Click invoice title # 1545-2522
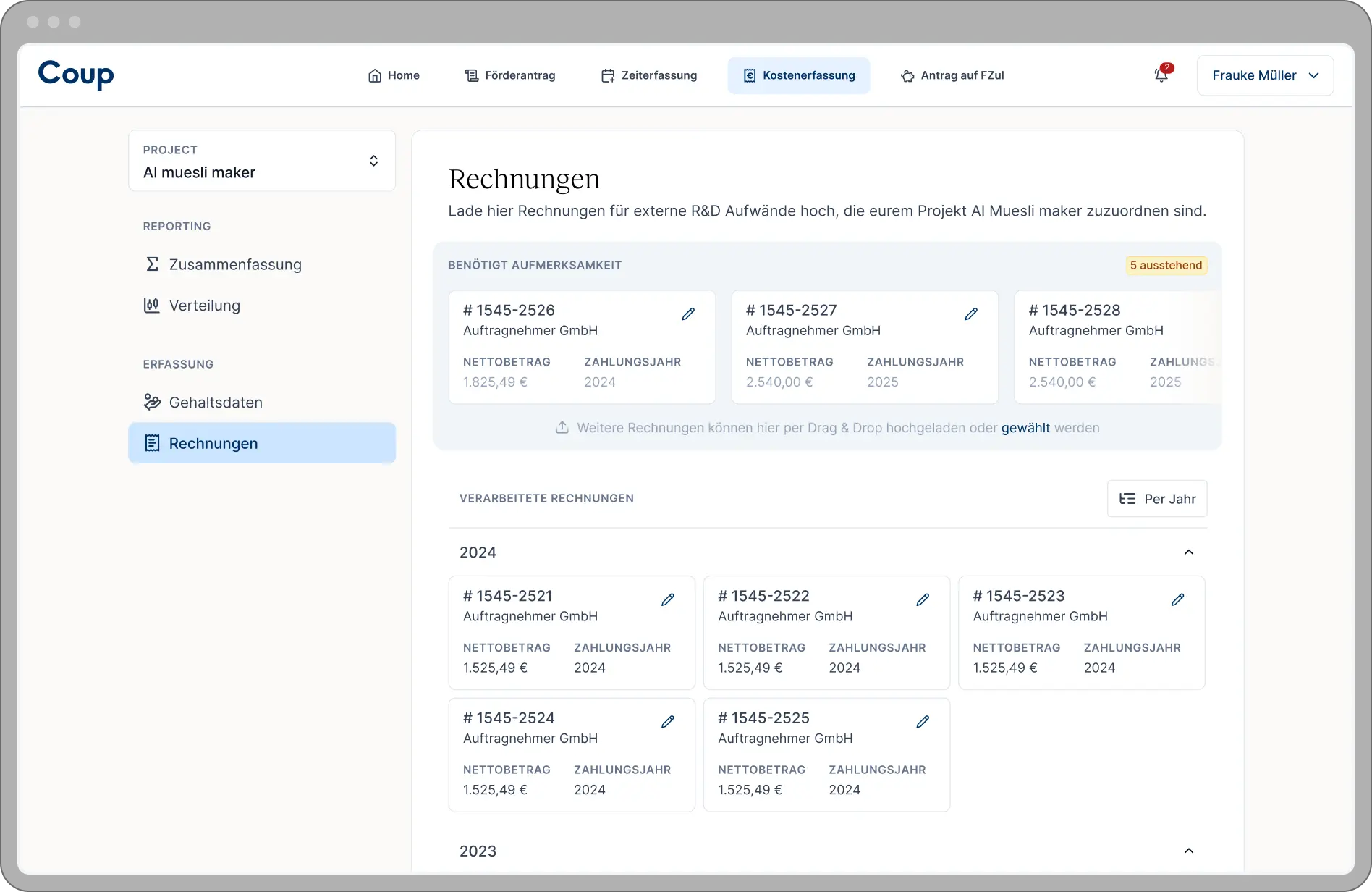The image size is (1372, 892). pyautogui.click(x=763, y=596)
